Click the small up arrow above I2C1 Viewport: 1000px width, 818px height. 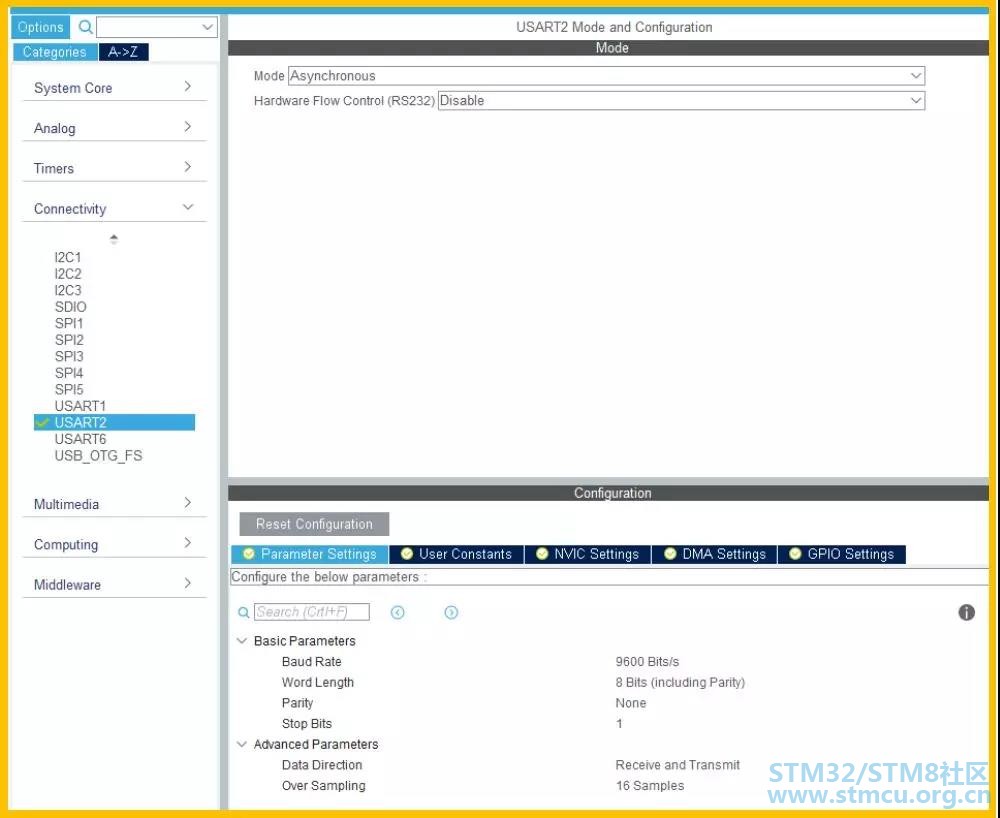pos(113,239)
